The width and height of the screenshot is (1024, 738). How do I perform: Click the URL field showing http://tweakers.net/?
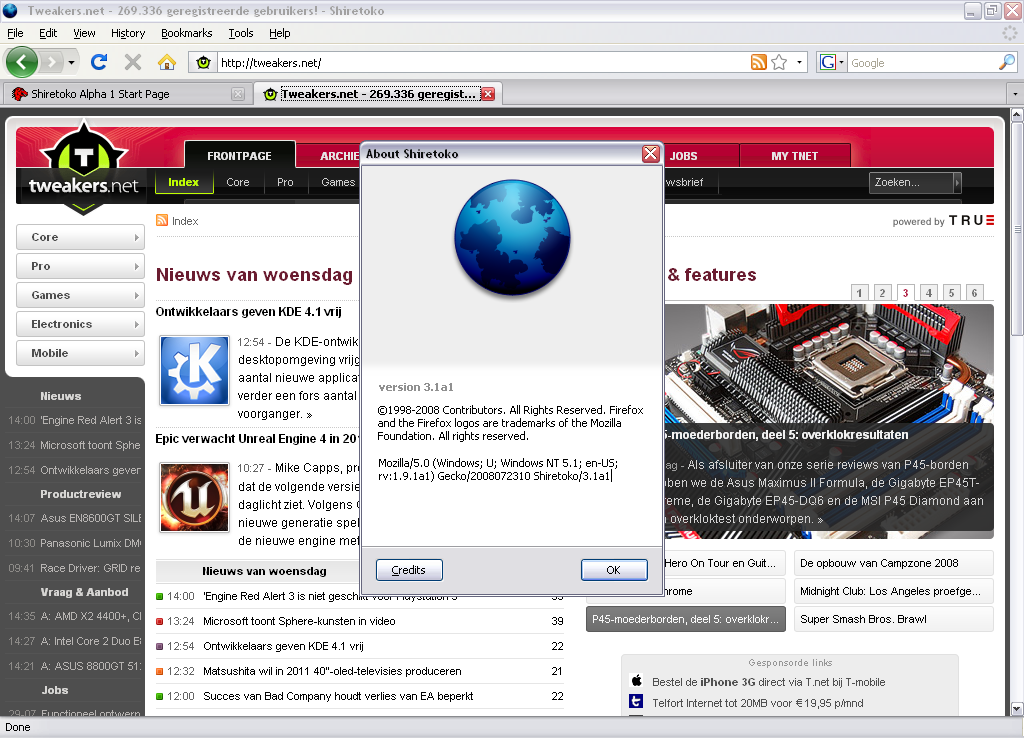[482, 63]
